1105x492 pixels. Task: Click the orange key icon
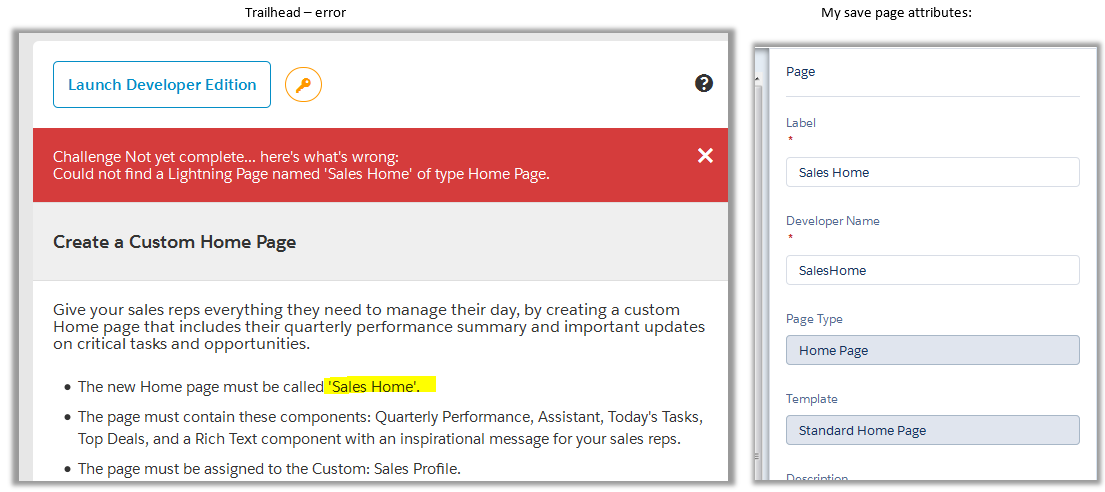[303, 85]
